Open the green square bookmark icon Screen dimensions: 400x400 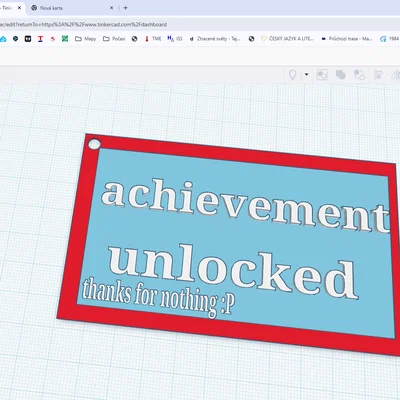click(65, 39)
